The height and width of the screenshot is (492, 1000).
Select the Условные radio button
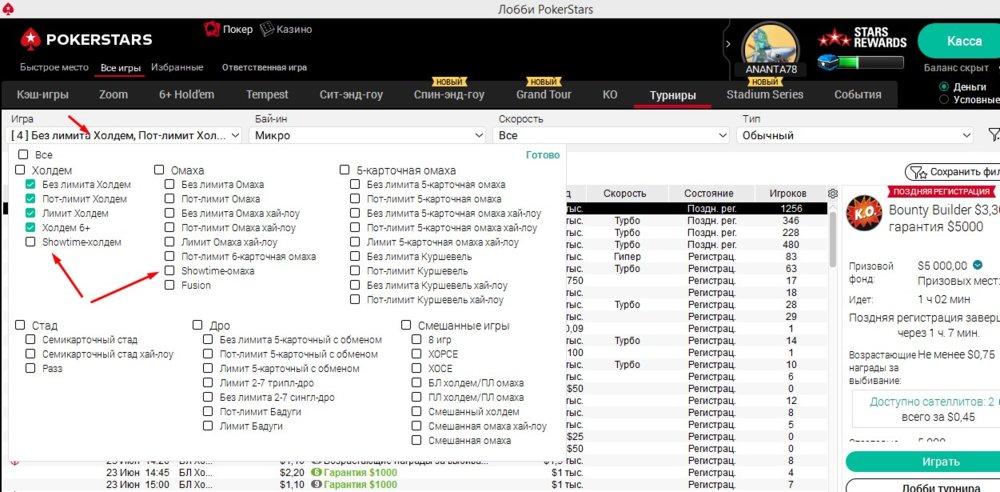(944, 100)
